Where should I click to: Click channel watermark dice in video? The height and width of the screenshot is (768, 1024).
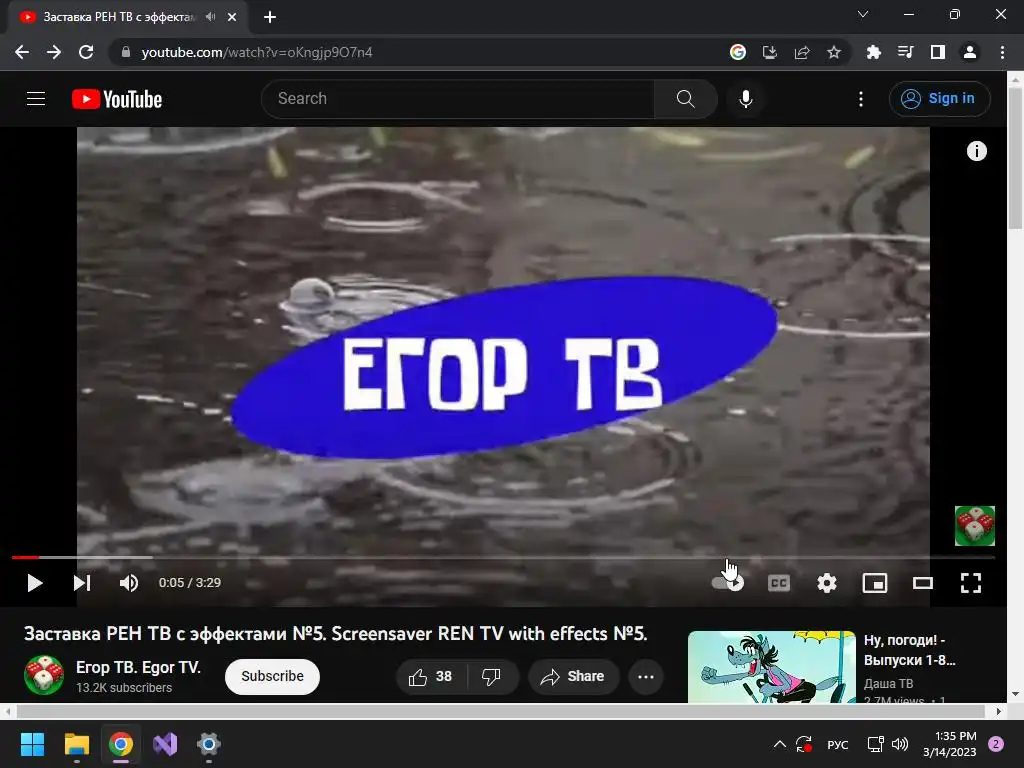(974, 526)
